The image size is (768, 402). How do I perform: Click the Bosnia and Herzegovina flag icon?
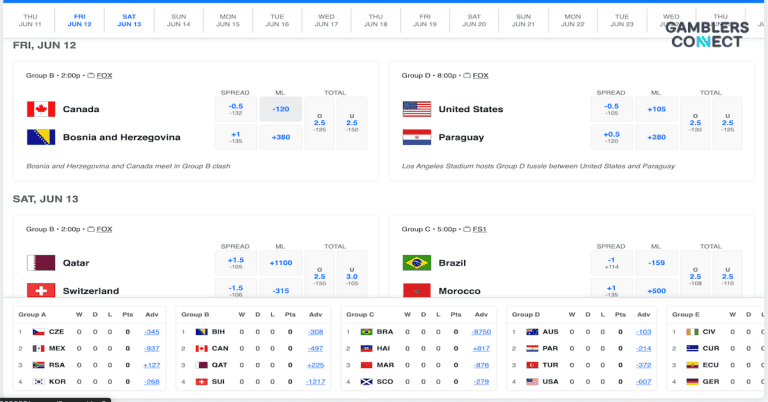pos(41,137)
